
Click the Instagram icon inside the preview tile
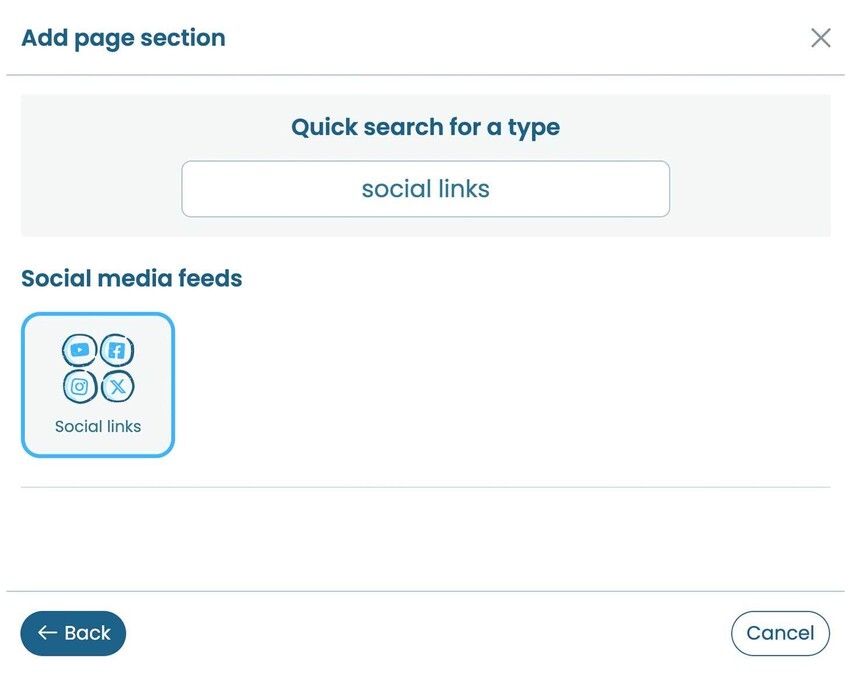(79, 386)
